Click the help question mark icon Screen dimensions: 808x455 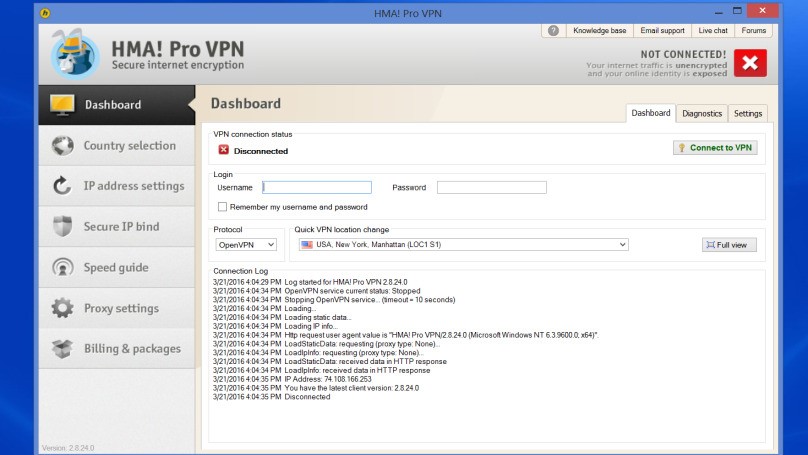(x=553, y=31)
